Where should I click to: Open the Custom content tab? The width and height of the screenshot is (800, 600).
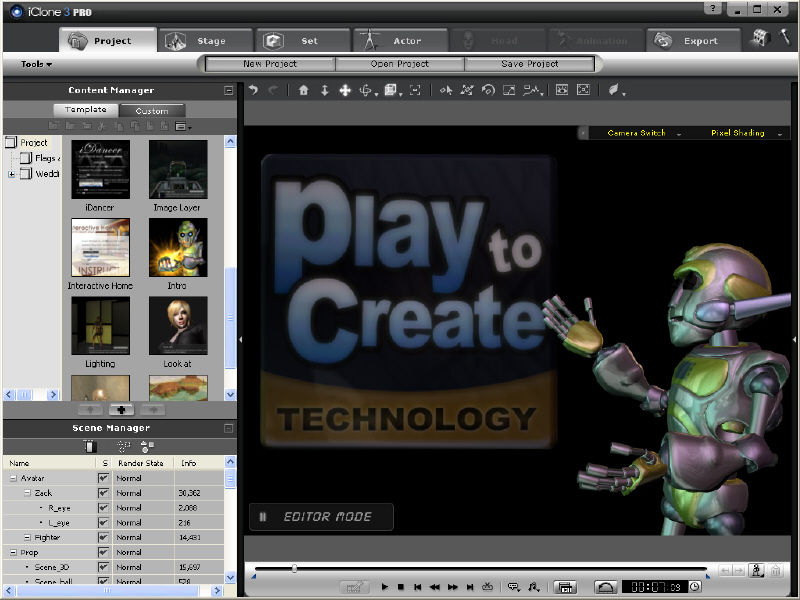151,111
